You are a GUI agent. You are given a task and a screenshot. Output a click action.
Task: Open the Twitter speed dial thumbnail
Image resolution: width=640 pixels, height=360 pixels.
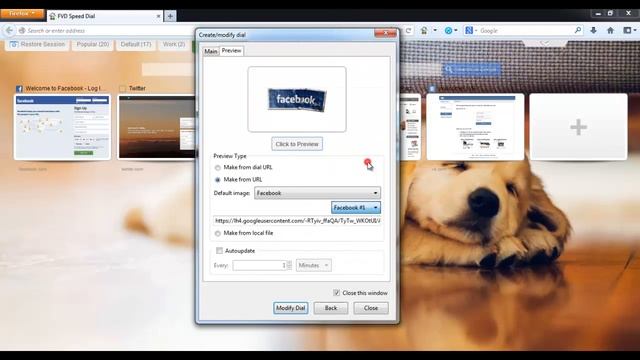coord(157,127)
